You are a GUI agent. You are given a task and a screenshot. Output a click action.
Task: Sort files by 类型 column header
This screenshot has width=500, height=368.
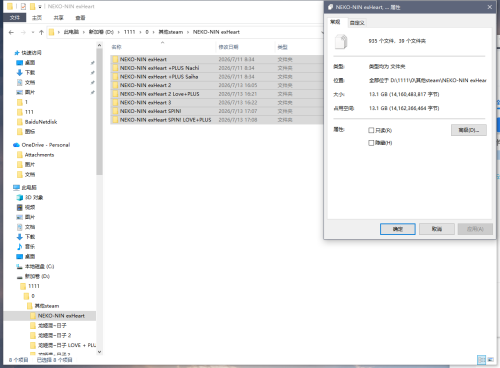tap(282, 47)
